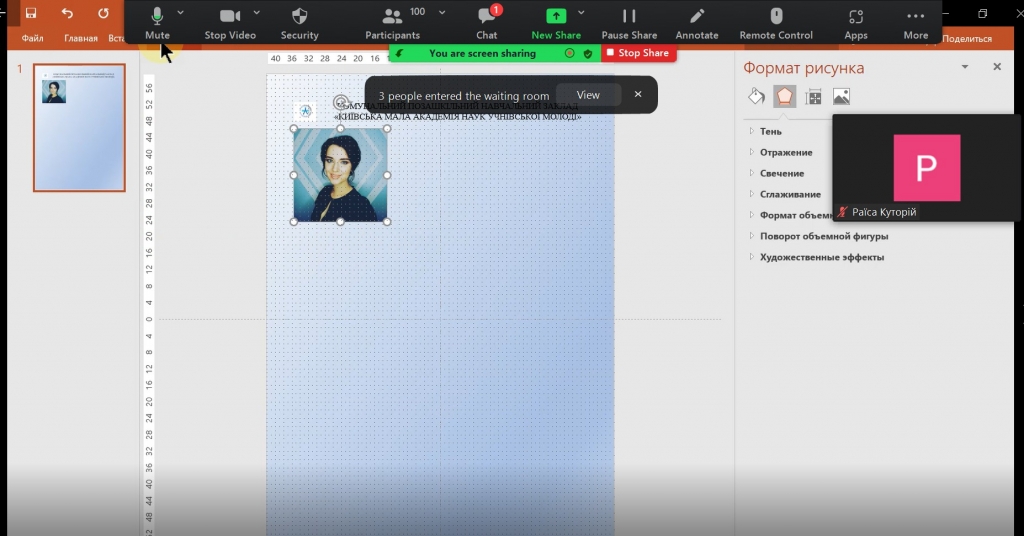Dismiss the waiting room notification

point(638,95)
